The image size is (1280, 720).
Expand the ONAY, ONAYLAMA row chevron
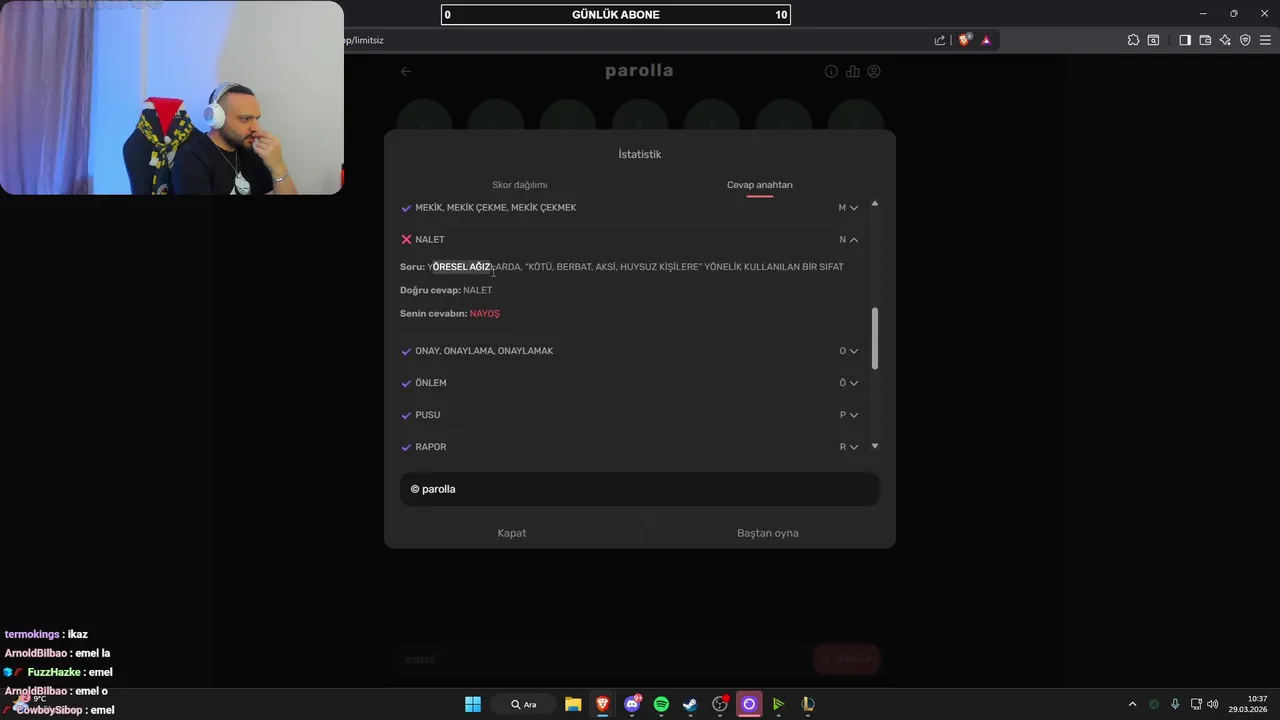click(853, 351)
